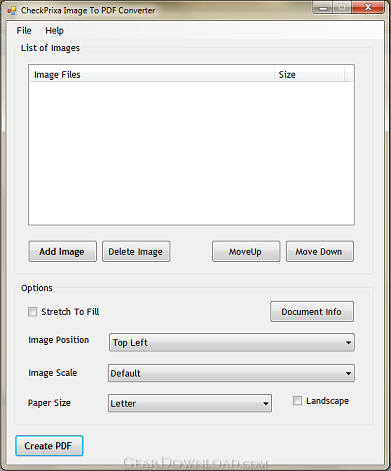Click inside the empty image list area
Viewport: 391px width, 471px height.
point(191,153)
